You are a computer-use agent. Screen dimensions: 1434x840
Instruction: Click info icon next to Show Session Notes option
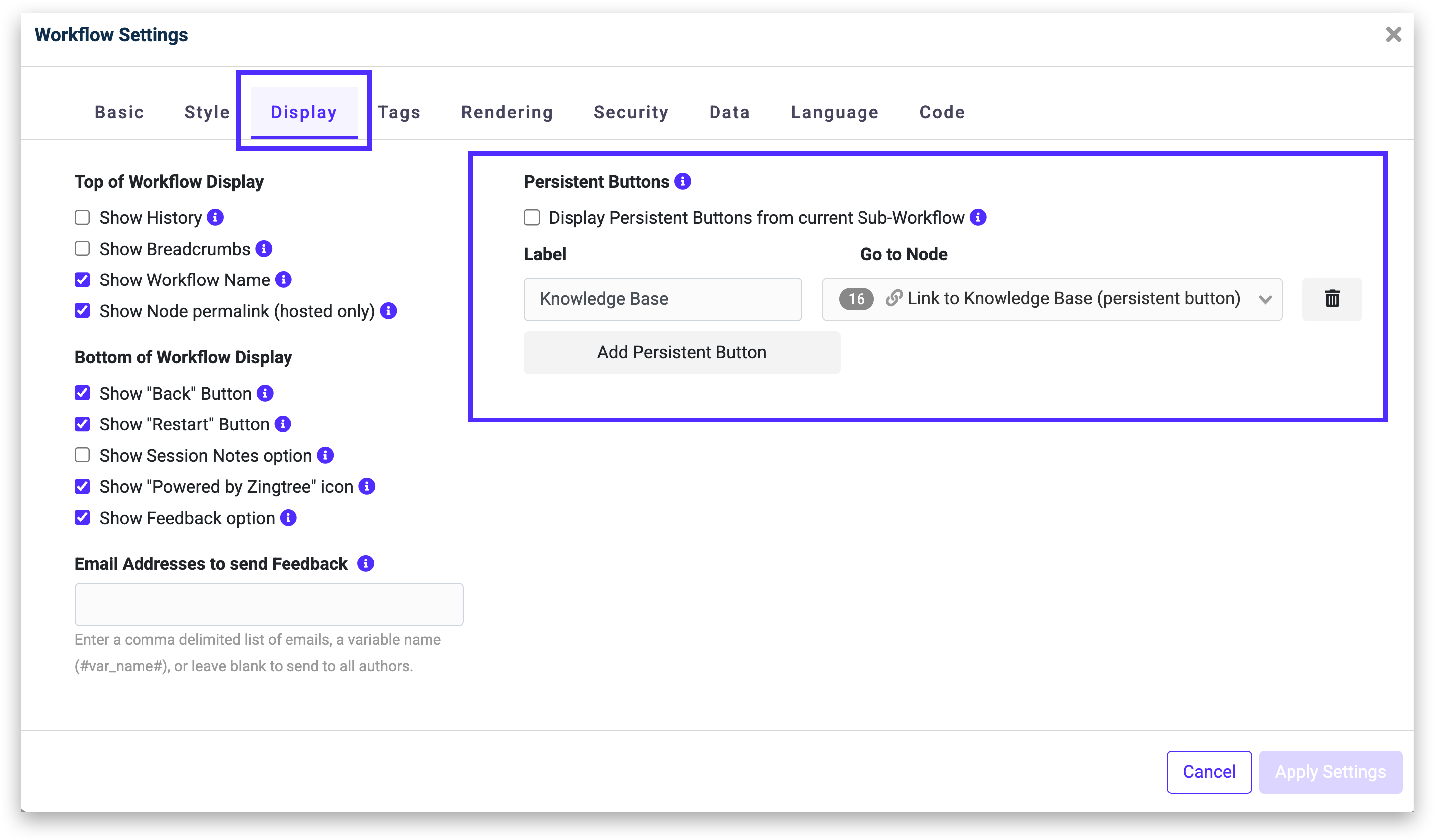pyautogui.click(x=325, y=456)
